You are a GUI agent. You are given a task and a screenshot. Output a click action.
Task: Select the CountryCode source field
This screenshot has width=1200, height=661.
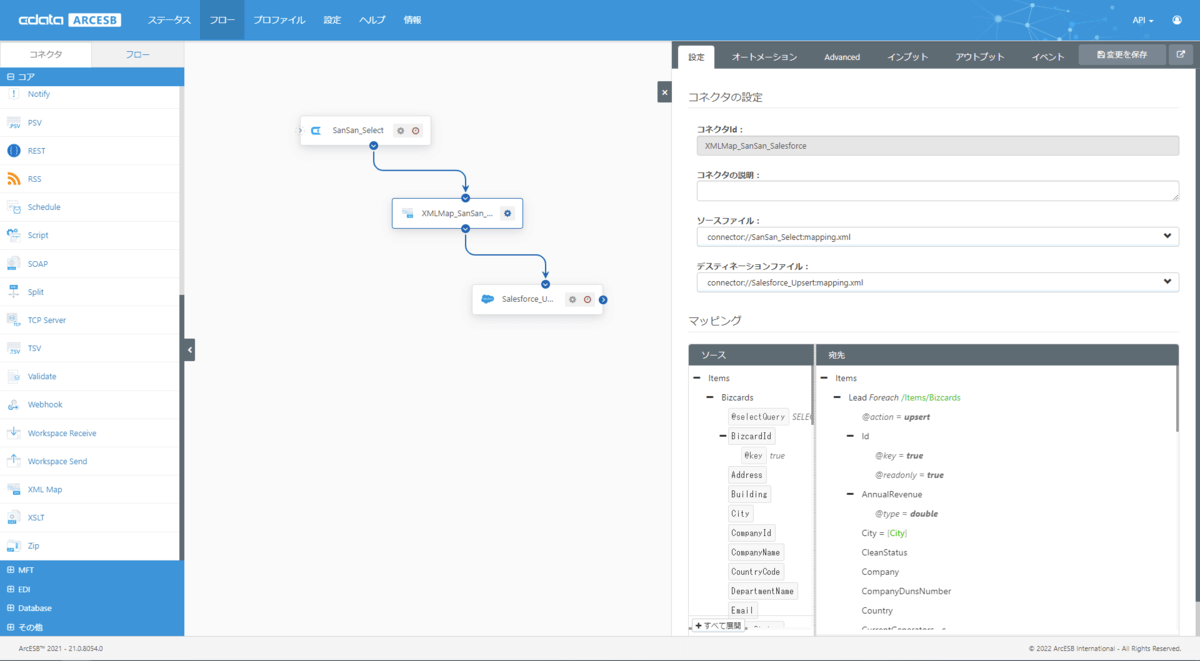[756, 571]
